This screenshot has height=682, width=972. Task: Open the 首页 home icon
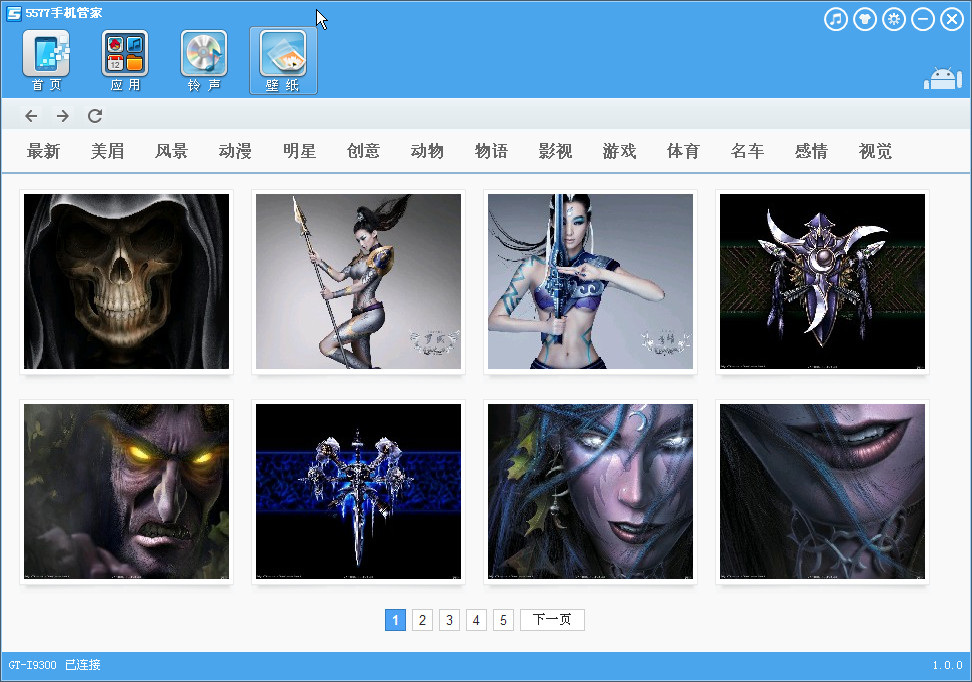[46, 61]
